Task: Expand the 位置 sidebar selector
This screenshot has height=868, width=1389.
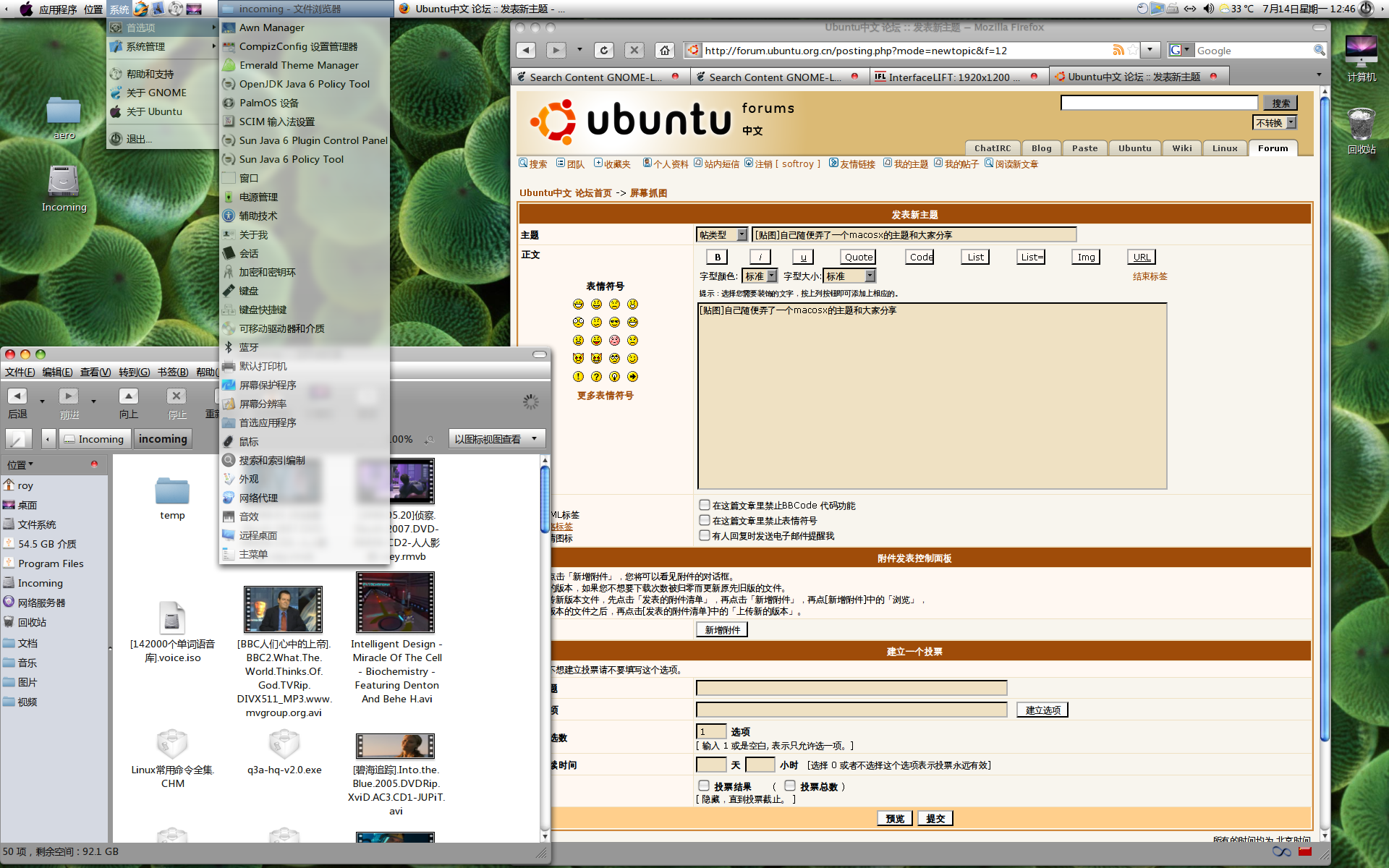Action: tap(20, 464)
